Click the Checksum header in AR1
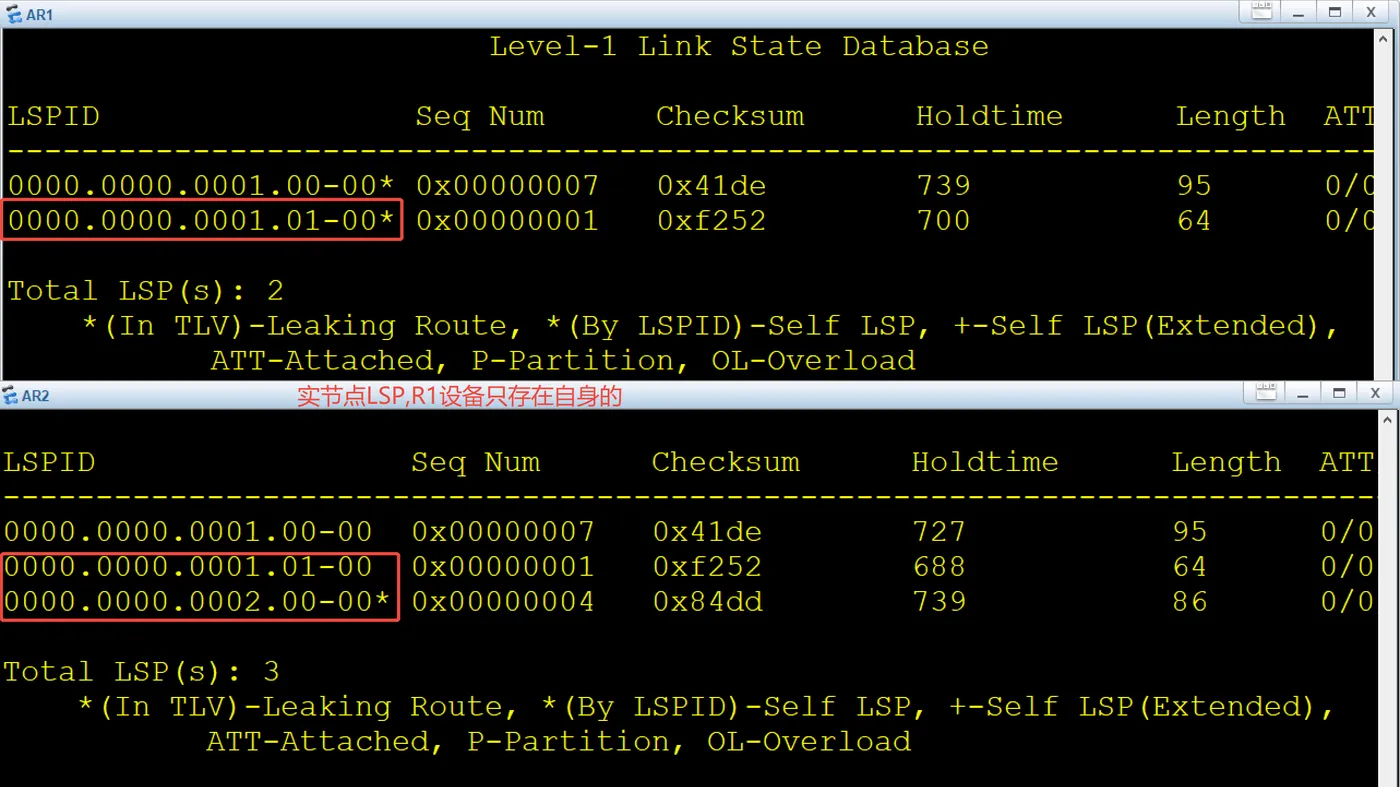 (730, 116)
